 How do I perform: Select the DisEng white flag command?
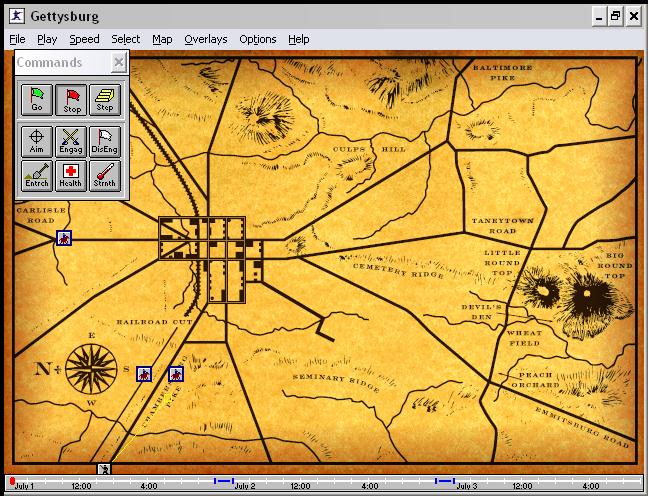[x=105, y=141]
